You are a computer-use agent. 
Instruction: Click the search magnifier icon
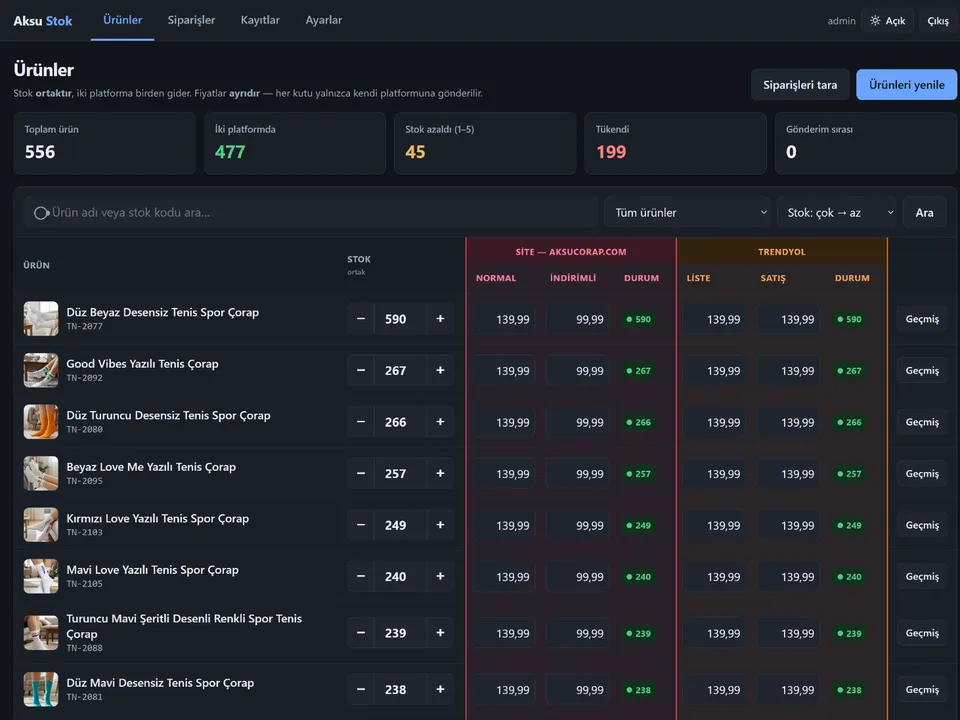point(41,213)
